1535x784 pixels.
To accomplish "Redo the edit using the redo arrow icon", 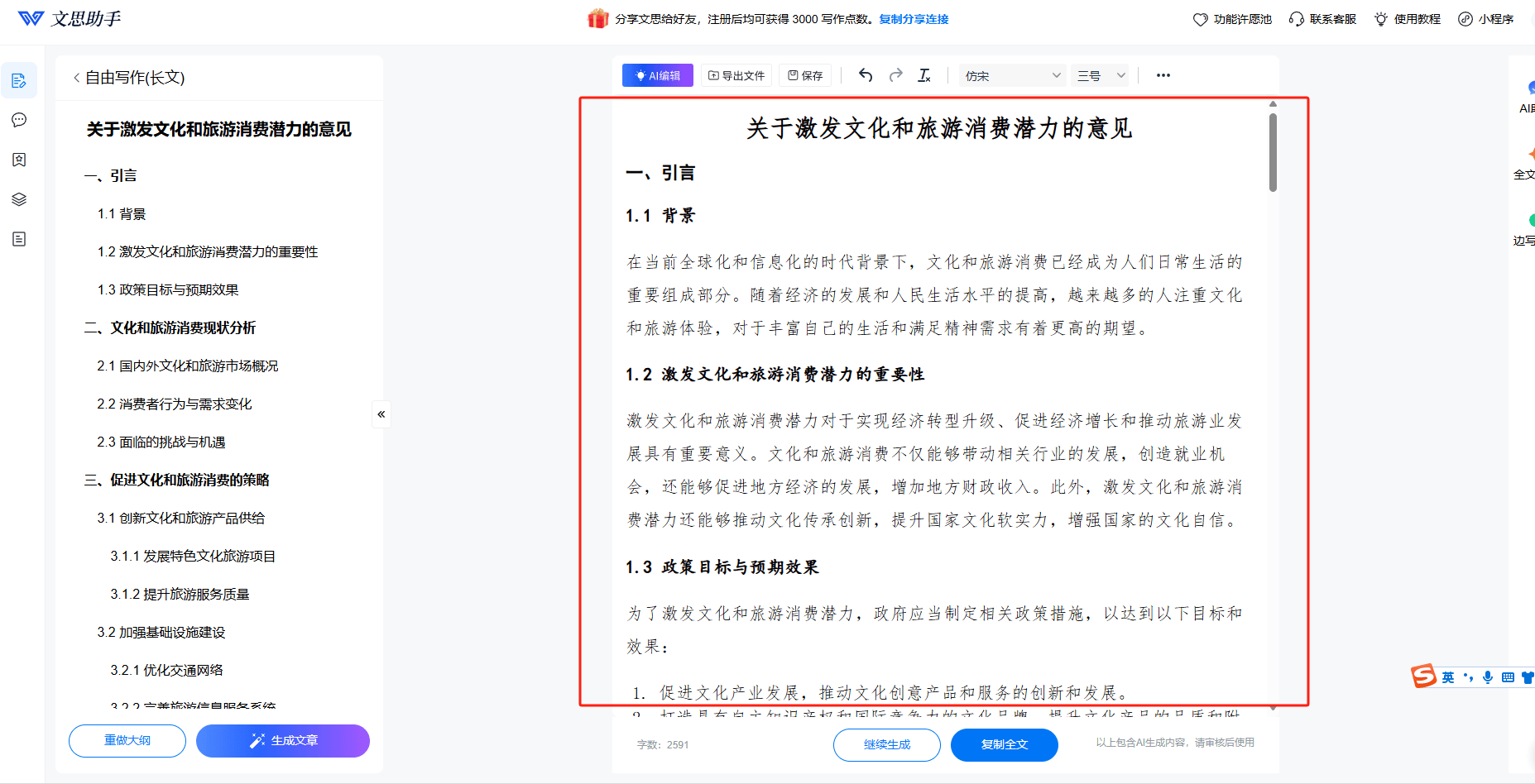I will pyautogui.click(x=895, y=75).
